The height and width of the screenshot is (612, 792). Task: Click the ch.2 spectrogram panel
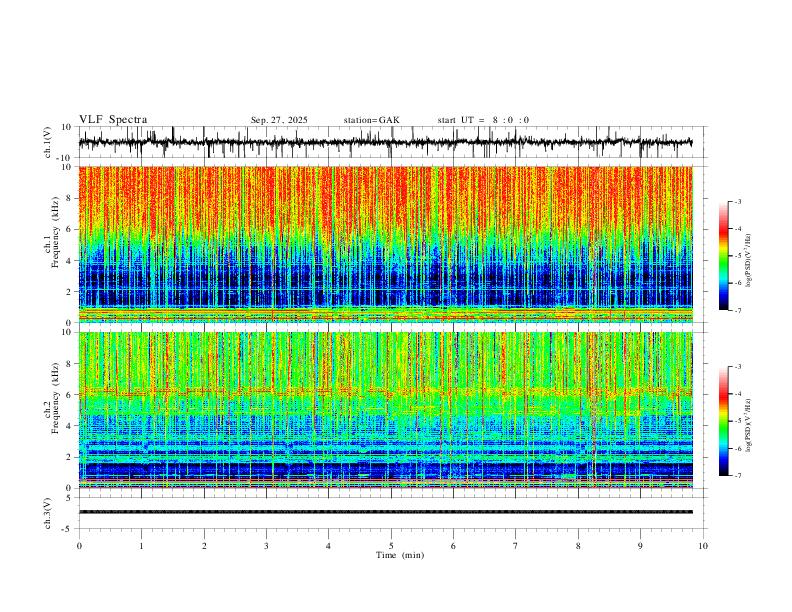point(385,410)
